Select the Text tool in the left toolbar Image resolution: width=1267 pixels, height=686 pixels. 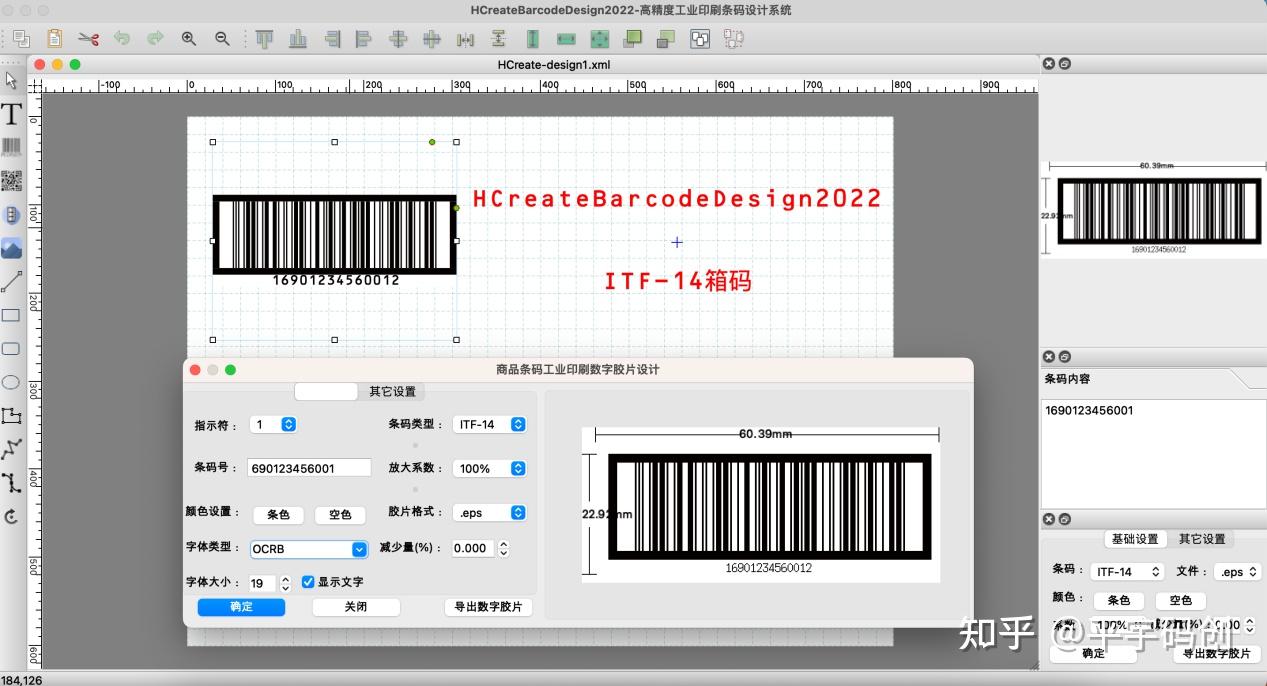coord(13,113)
